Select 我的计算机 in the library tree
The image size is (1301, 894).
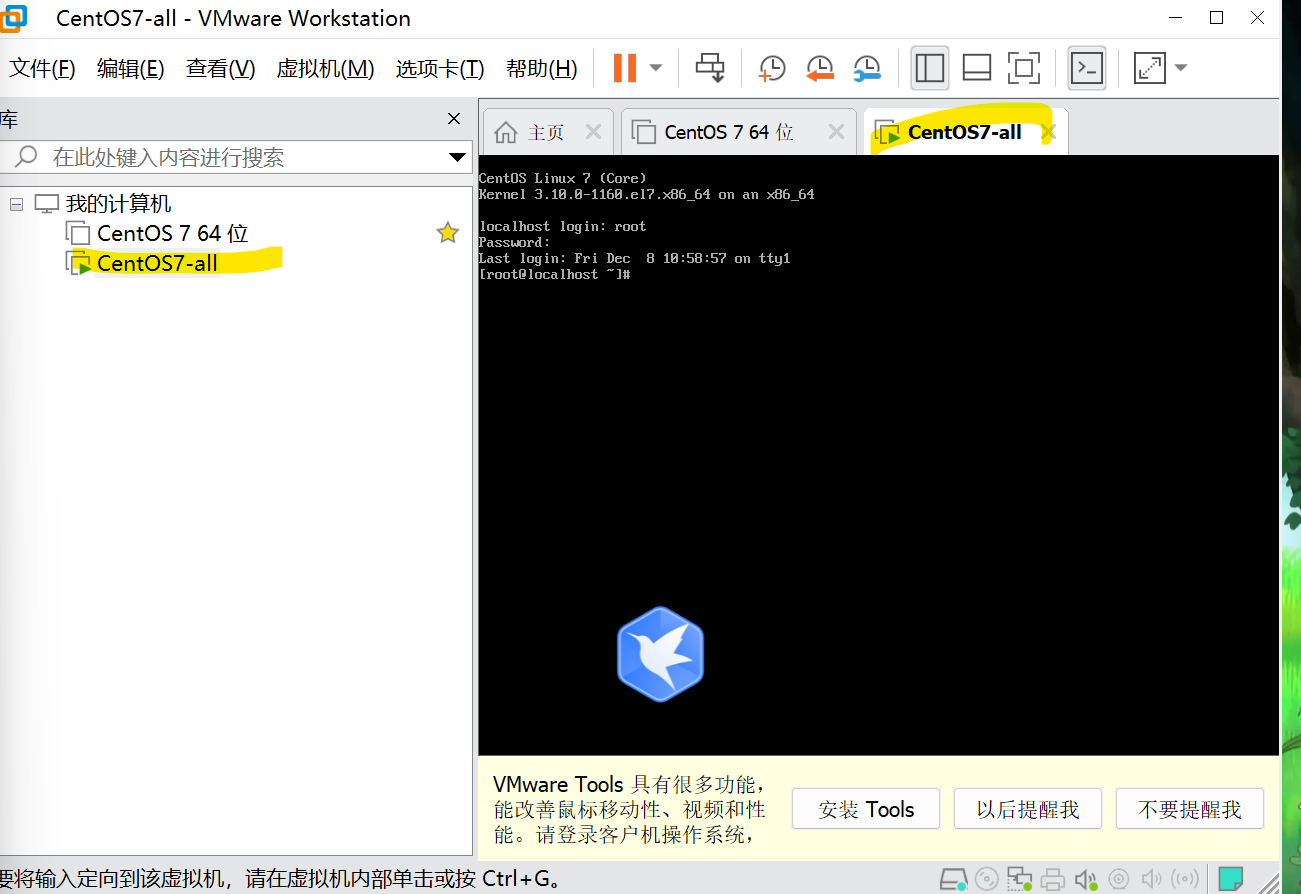pyautogui.click(x=119, y=204)
